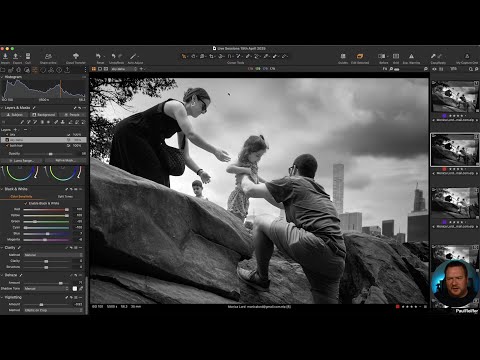Viewport: 480px width, 360px height.
Task: Click the white Shadow Tone color swatch
Action: (75, 288)
